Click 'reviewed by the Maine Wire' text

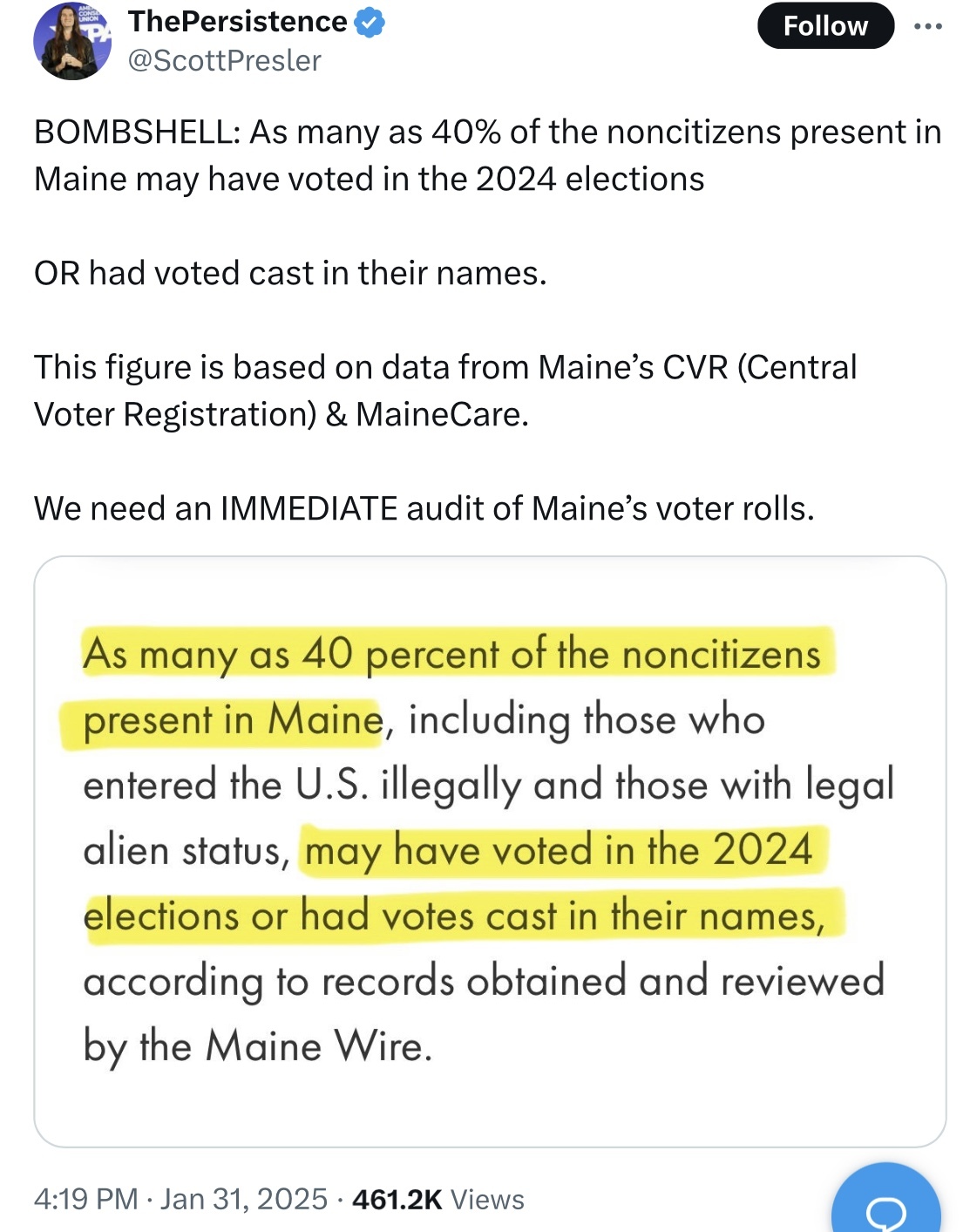pos(484,1013)
